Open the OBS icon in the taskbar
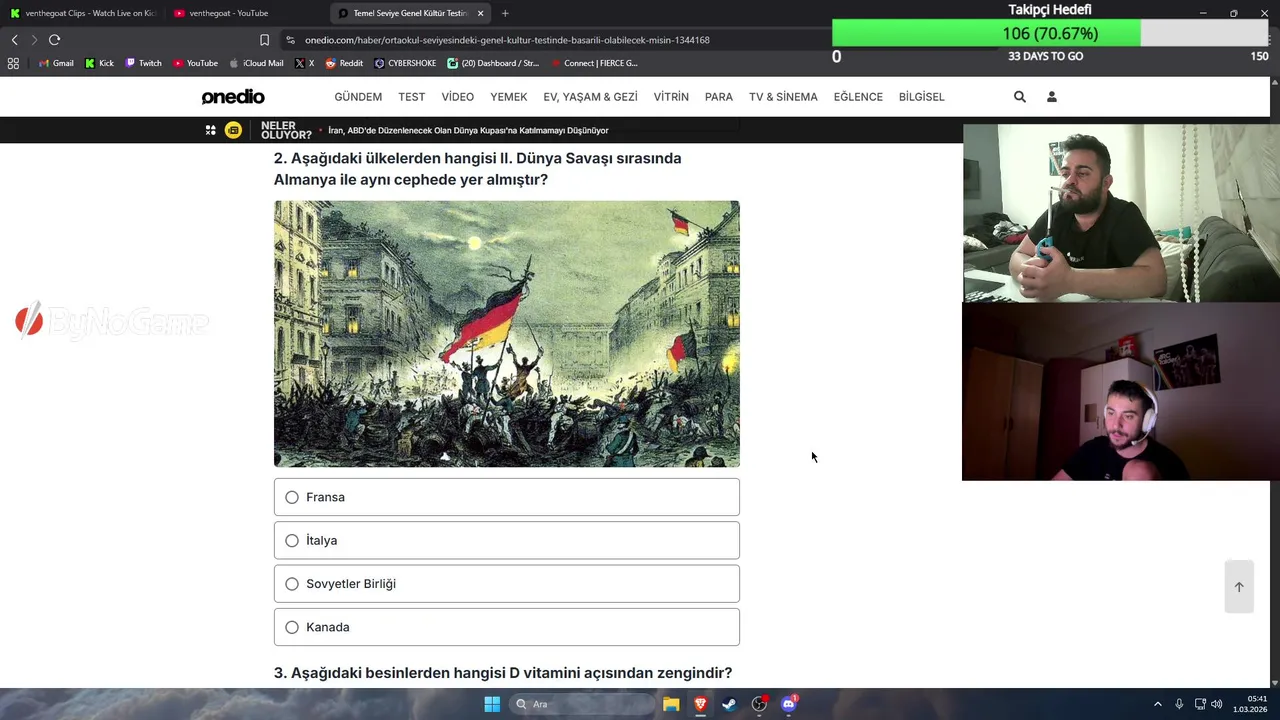1280x720 pixels. click(x=759, y=704)
